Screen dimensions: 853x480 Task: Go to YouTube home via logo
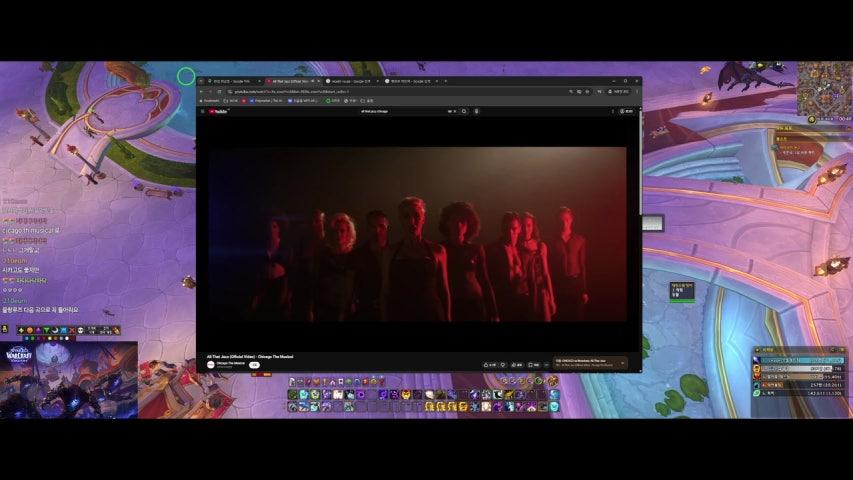point(218,112)
